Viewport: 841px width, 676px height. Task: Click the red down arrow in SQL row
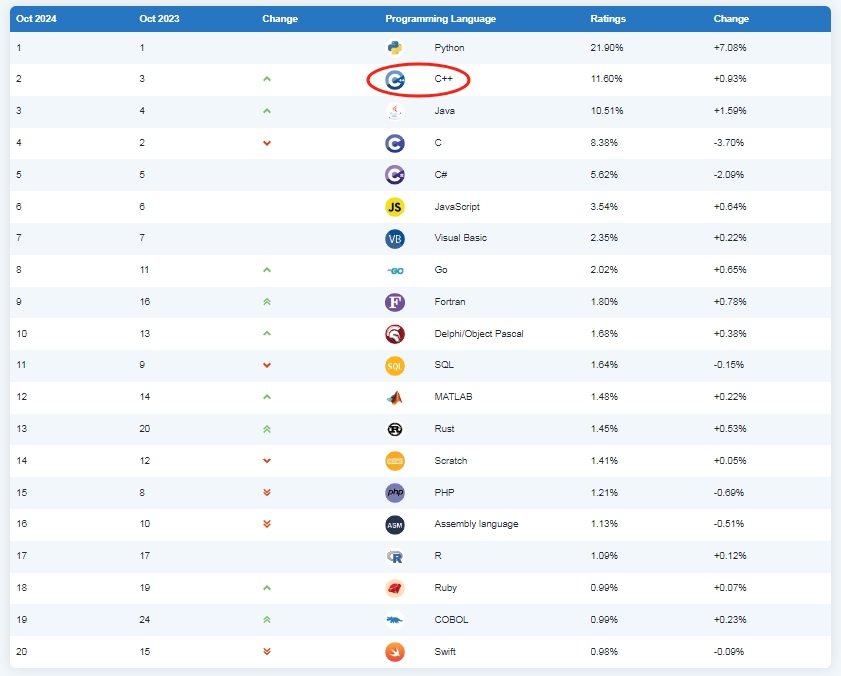267,365
